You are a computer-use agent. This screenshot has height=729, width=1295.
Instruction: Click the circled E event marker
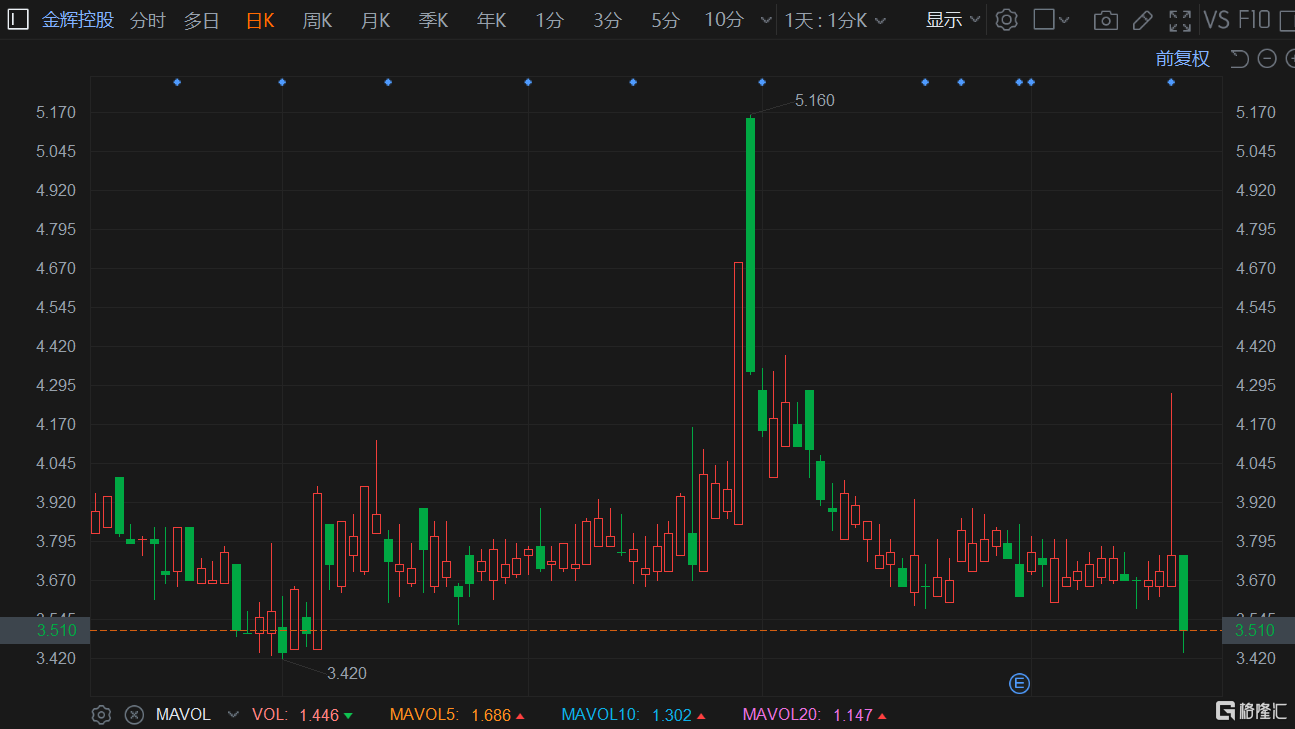click(1019, 684)
